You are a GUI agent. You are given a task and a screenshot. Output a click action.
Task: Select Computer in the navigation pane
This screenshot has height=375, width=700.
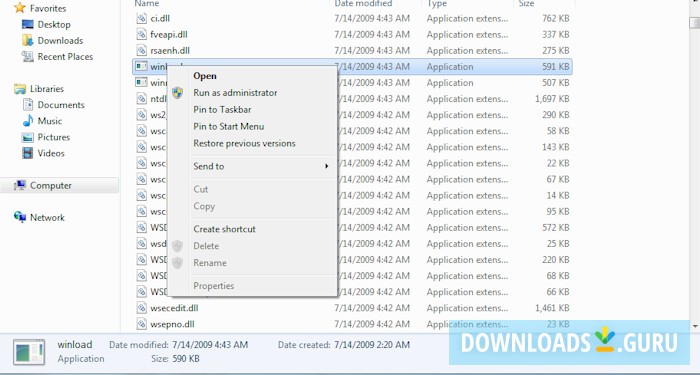pyautogui.click(x=51, y=185)
